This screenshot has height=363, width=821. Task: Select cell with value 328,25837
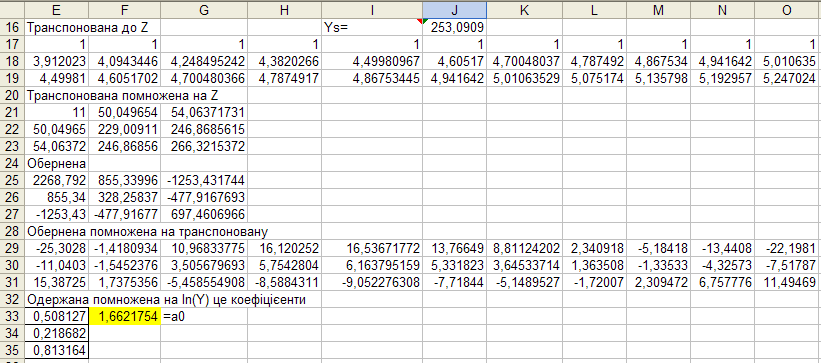pyautogui.click(x=125, y=197)
